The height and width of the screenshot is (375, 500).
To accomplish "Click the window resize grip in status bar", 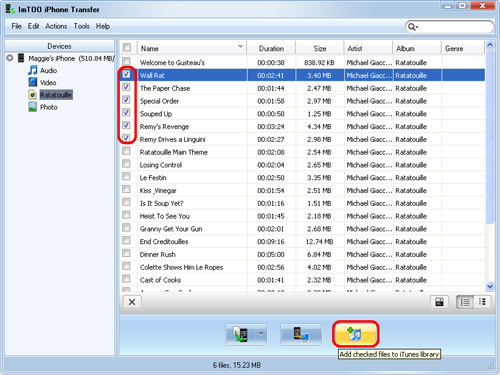I will point(491,367).
